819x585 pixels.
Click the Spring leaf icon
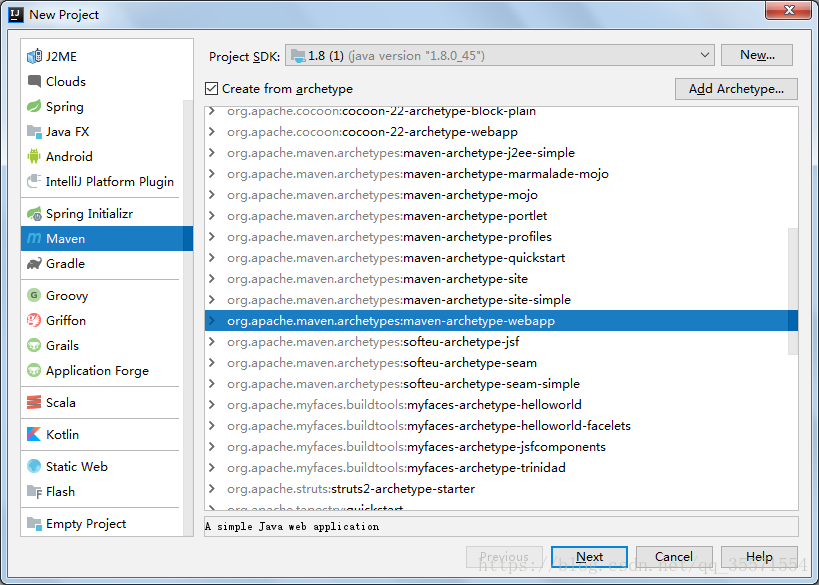click(x=34, y=107)
